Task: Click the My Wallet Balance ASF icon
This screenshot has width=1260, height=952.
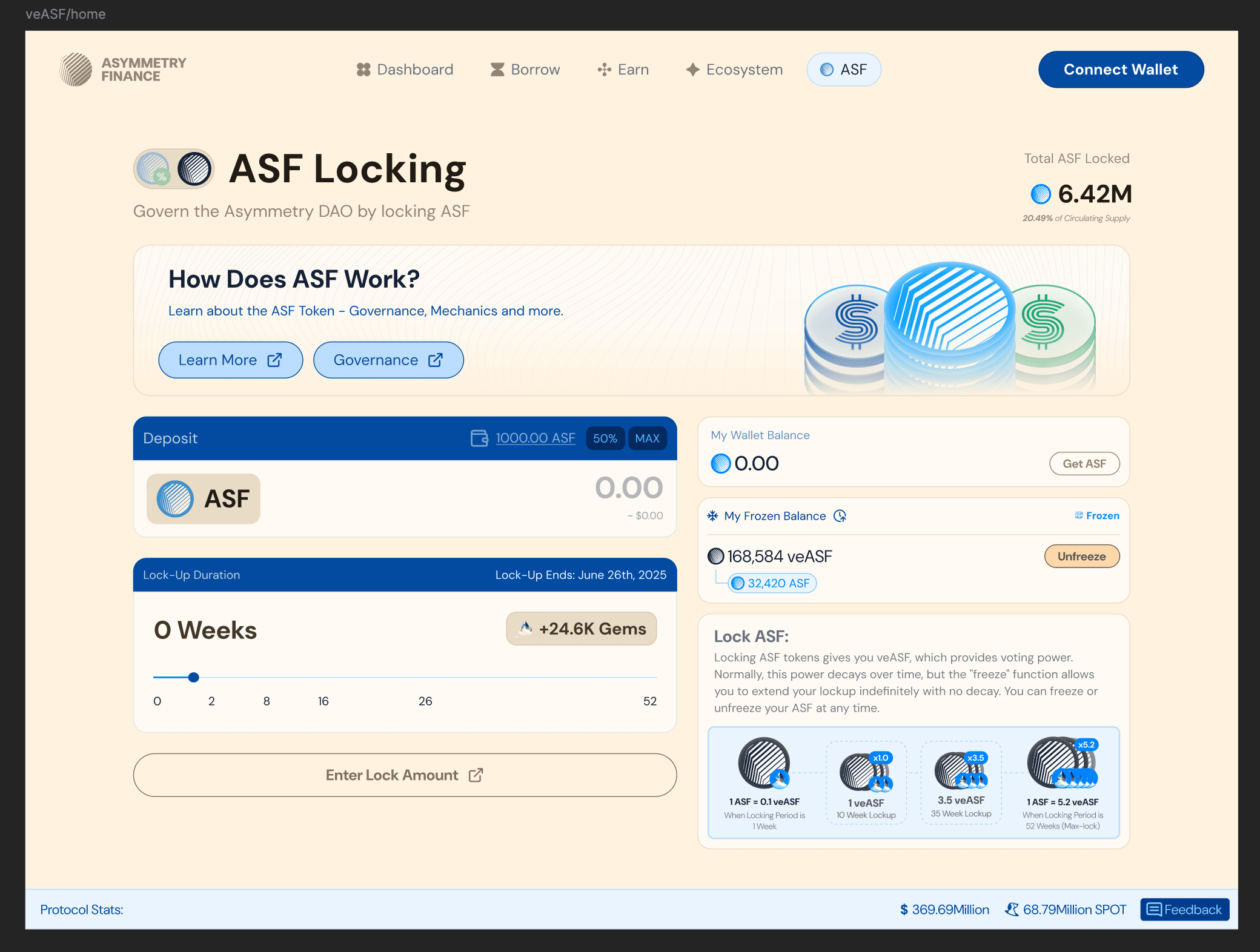Action: (721, 464)
